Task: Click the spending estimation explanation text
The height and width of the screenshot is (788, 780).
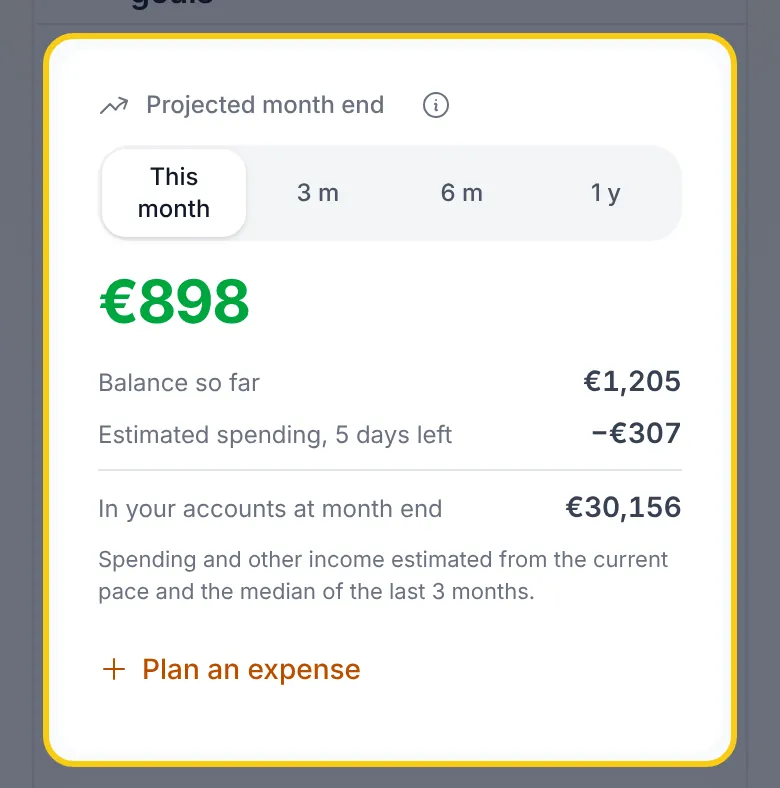Action: [383, 575]
